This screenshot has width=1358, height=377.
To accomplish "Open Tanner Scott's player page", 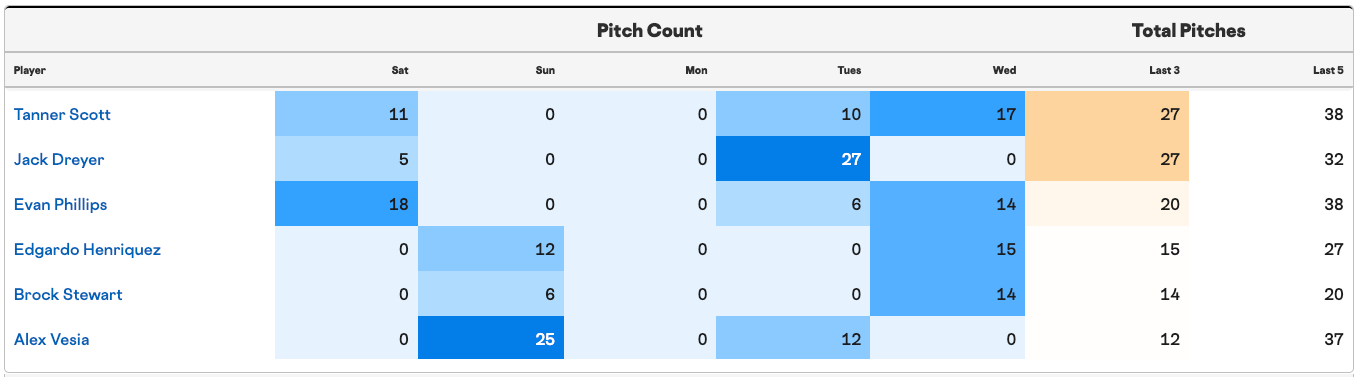I will pyautogui.click(x=62, y=114).
